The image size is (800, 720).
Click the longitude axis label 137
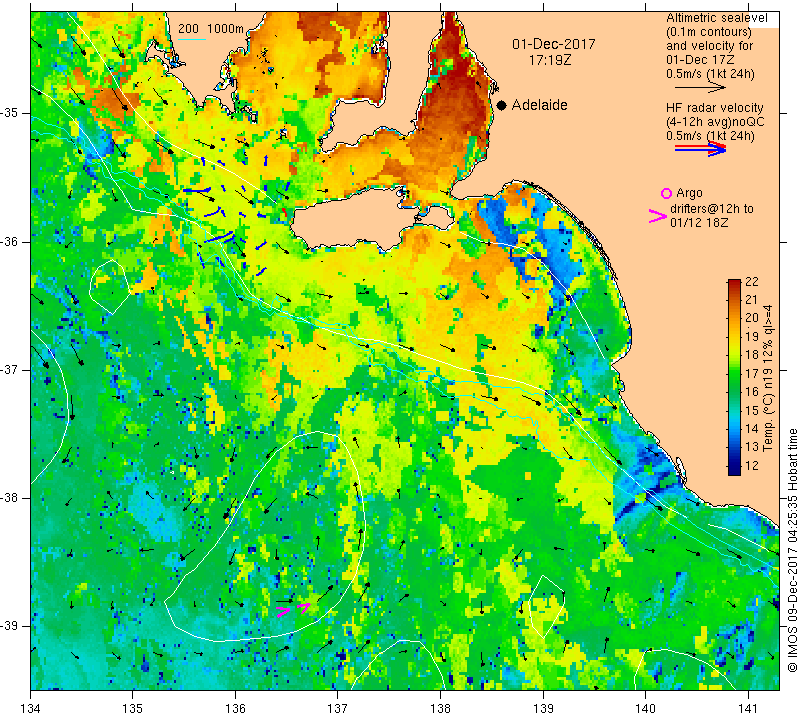coord(338,708)
